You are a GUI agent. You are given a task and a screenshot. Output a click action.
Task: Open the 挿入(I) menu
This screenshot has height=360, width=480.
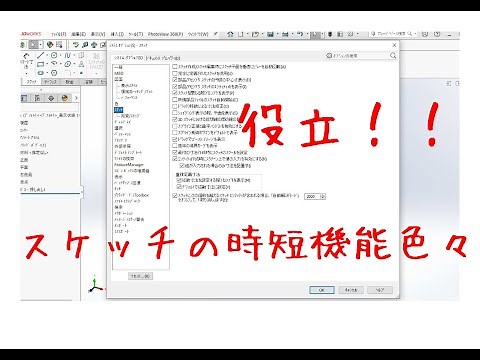click(117, 34)
